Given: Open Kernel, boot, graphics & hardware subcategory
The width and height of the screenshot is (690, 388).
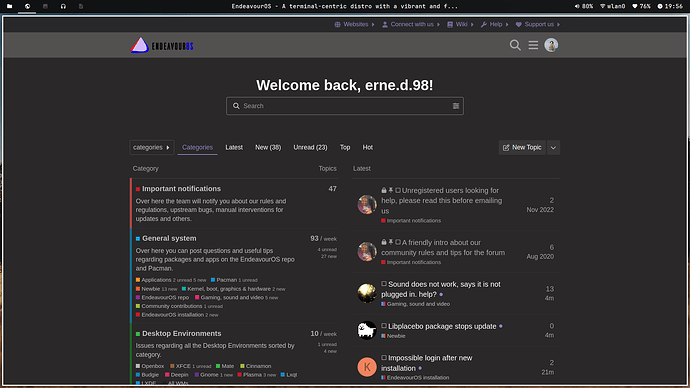Looking at the screenshot, I should pyautogui.click(x=229, y=289).
